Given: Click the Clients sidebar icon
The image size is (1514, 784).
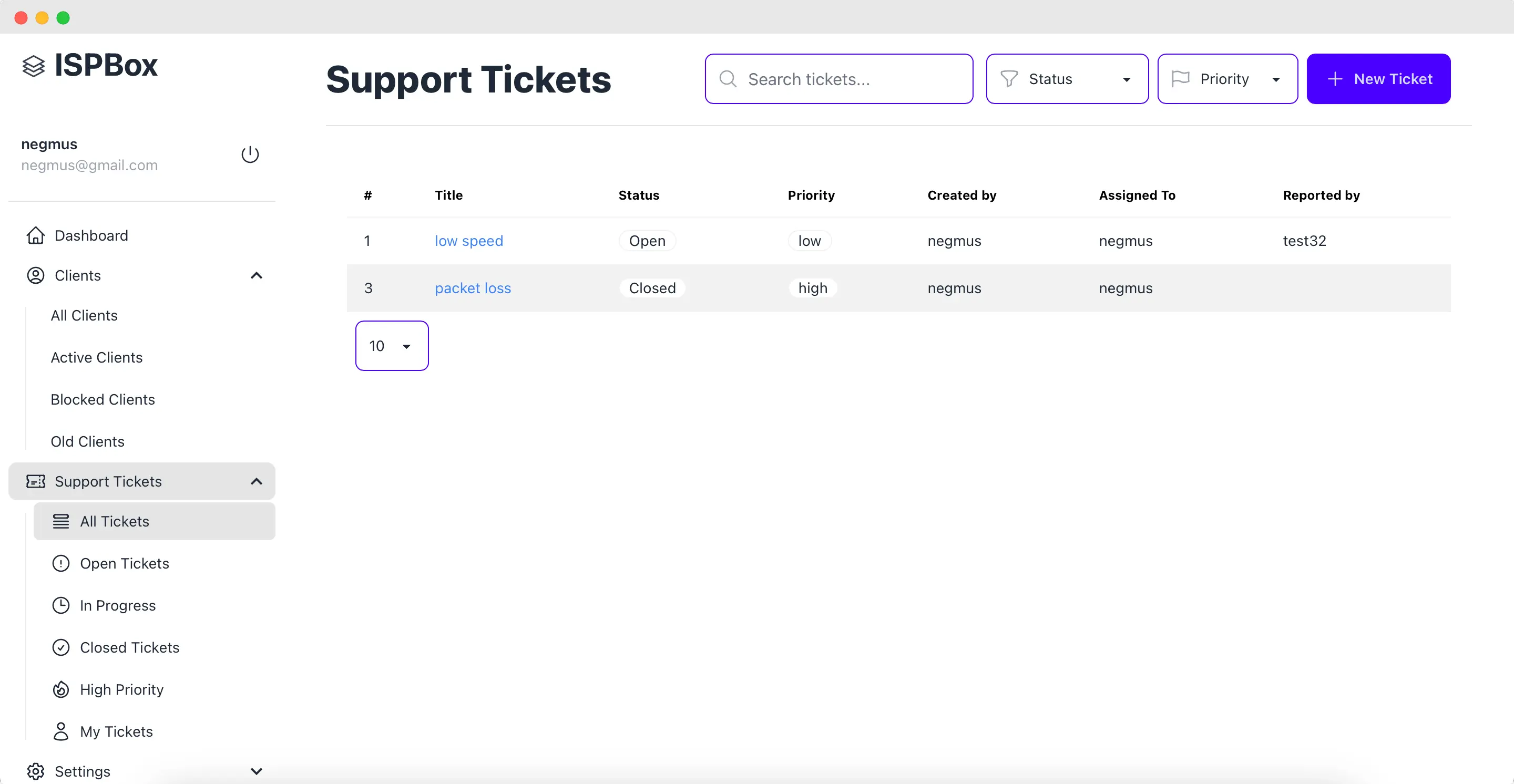Looking at the screenshot, I should [36, 276].
